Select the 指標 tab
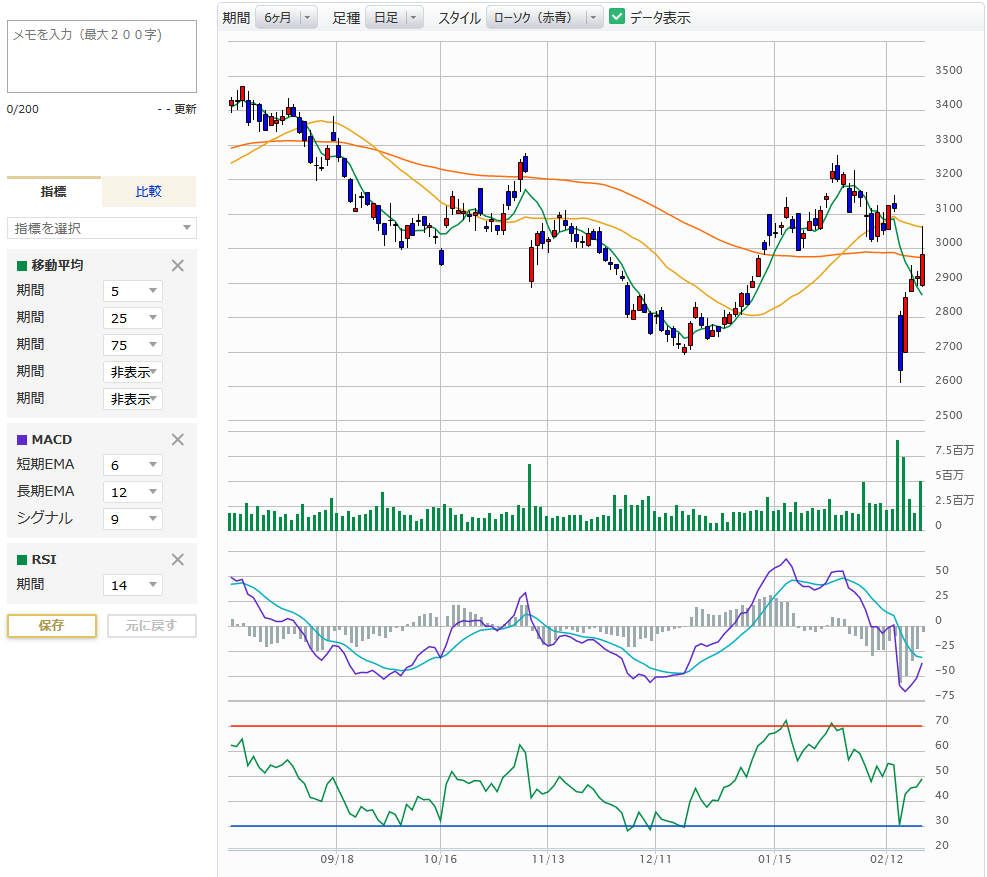The height and width of the screenshot is (877, 987). click(54, 191)
